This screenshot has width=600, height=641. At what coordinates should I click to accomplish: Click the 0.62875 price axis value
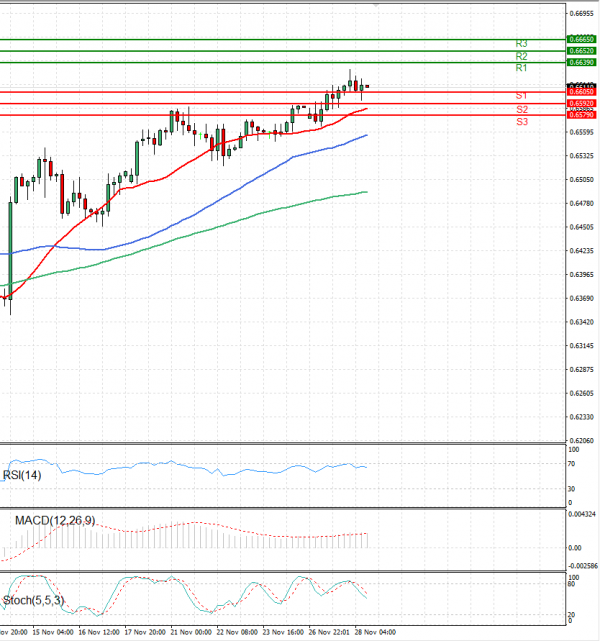581,370
